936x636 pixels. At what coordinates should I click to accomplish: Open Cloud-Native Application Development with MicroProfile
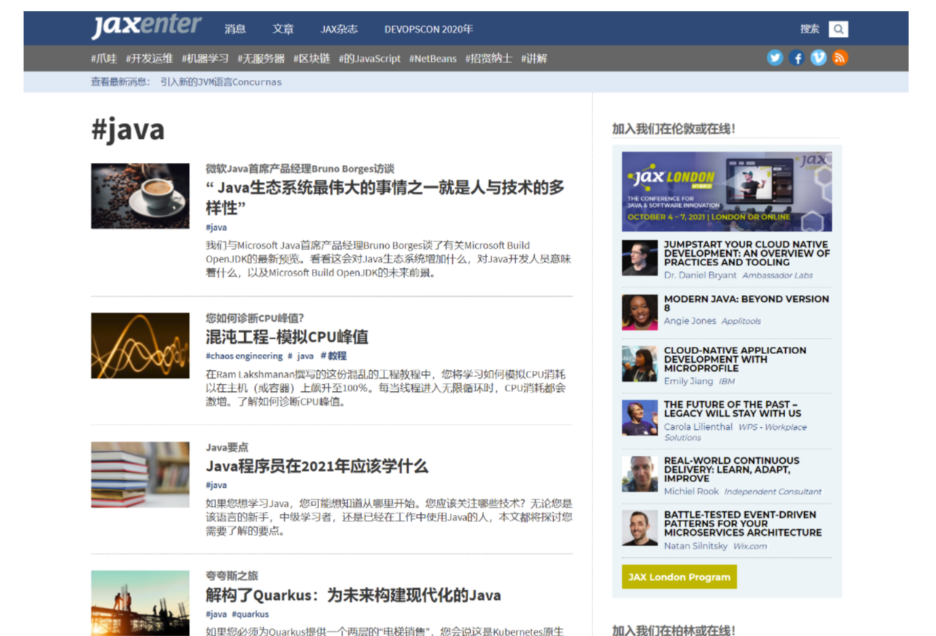point(735,359)
